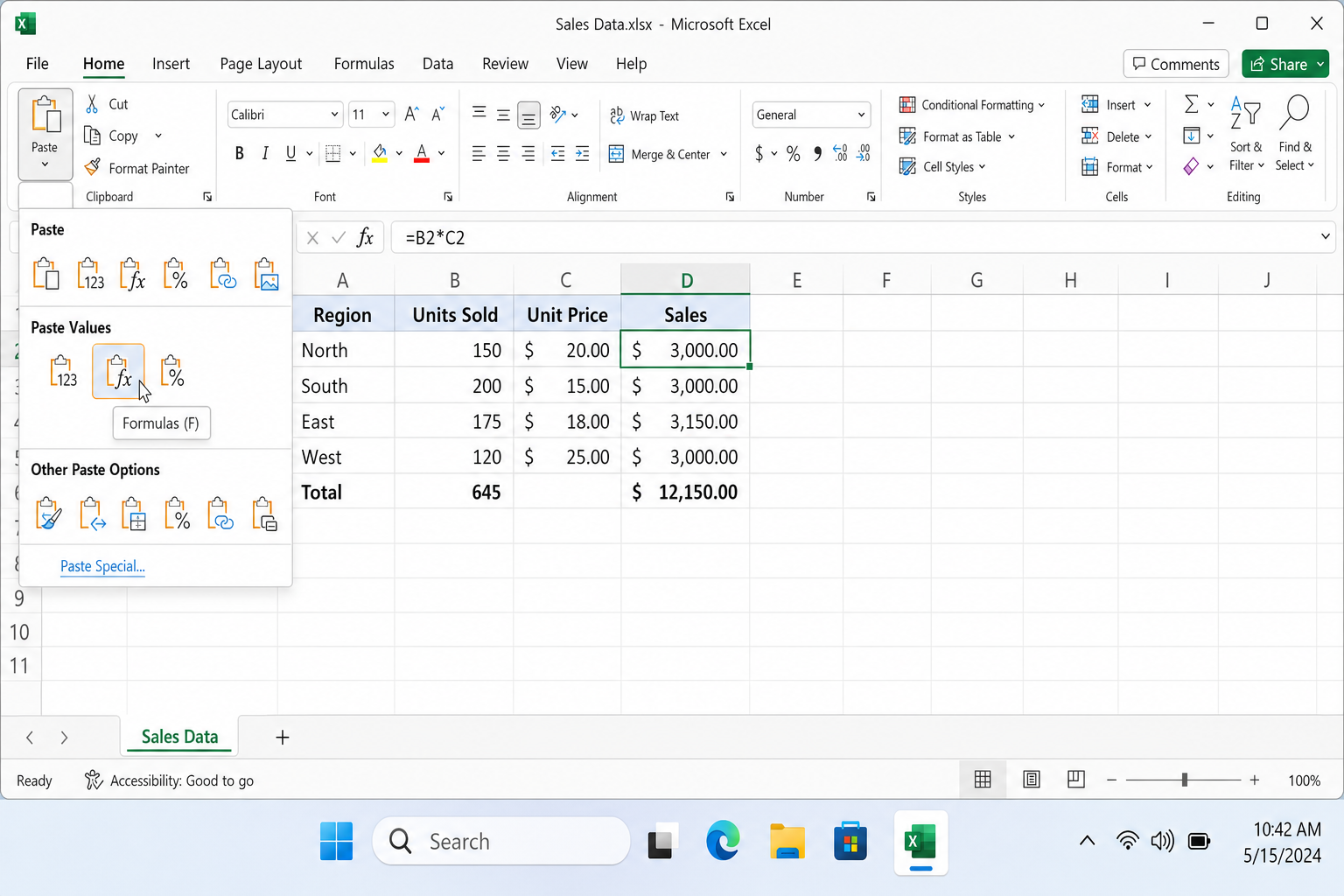Toggle Bottom Align in Alignment group
This screenshot has height=896, width=1344.
(x=528, y=115)
